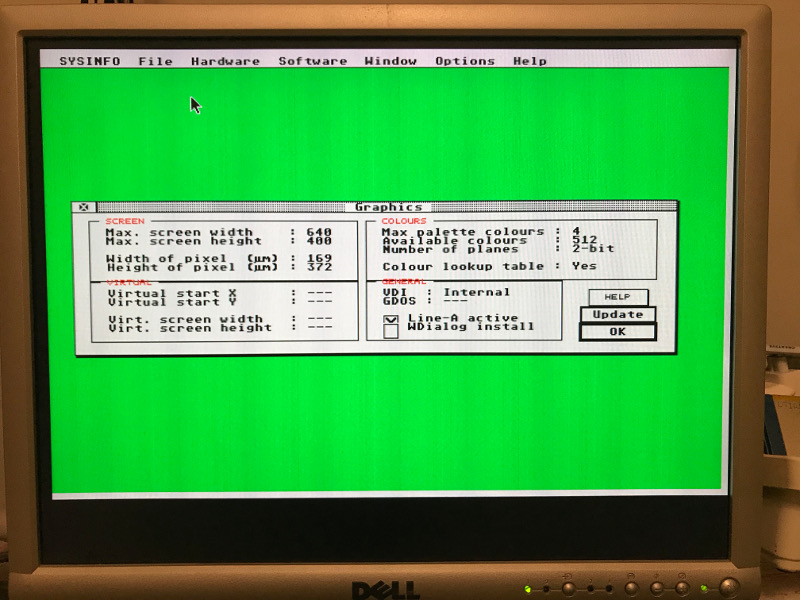Open the File menu
Image resolution: width=800 pixels, height=600 pixels.
[x=155, y=61]
